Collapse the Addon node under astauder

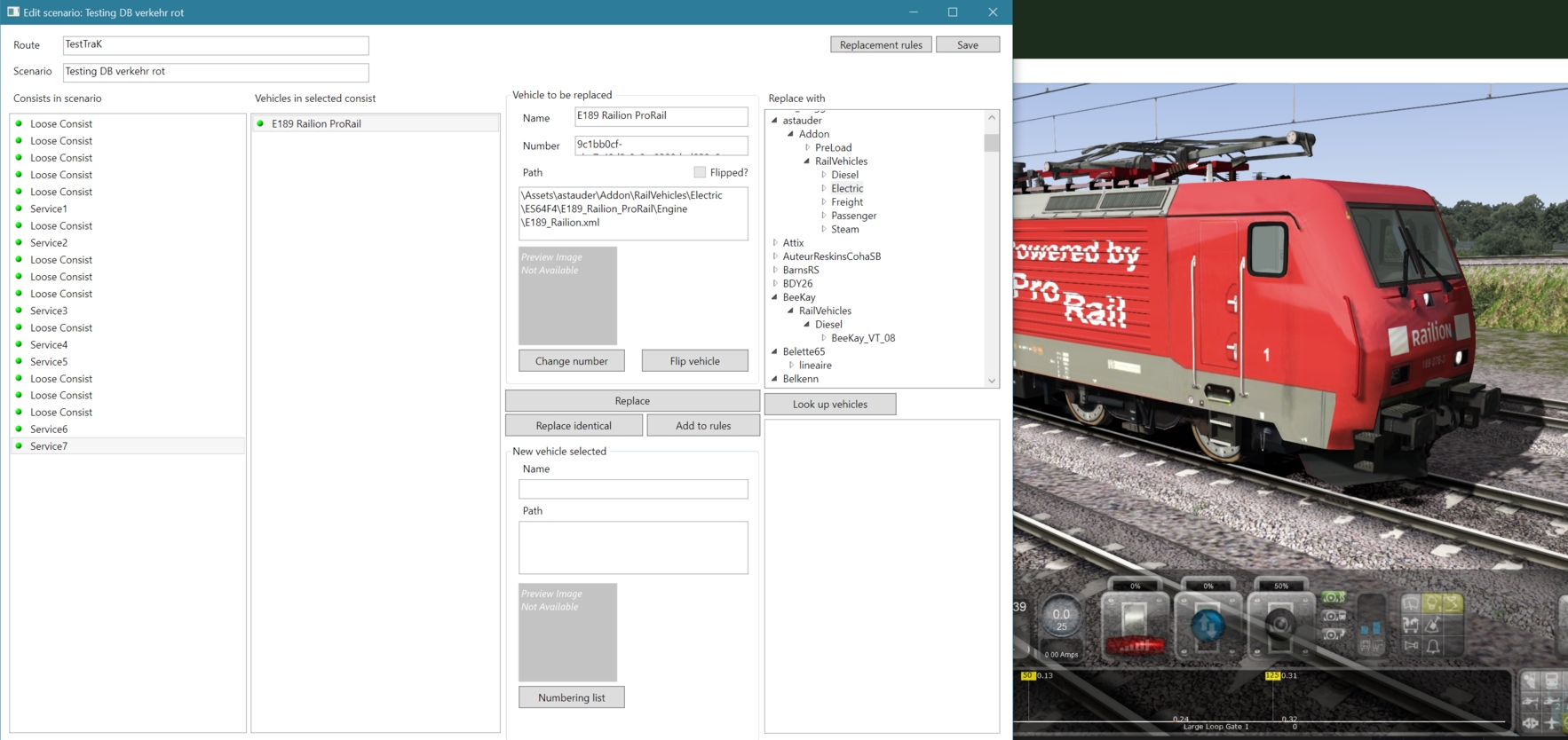(x=790, y=134)
